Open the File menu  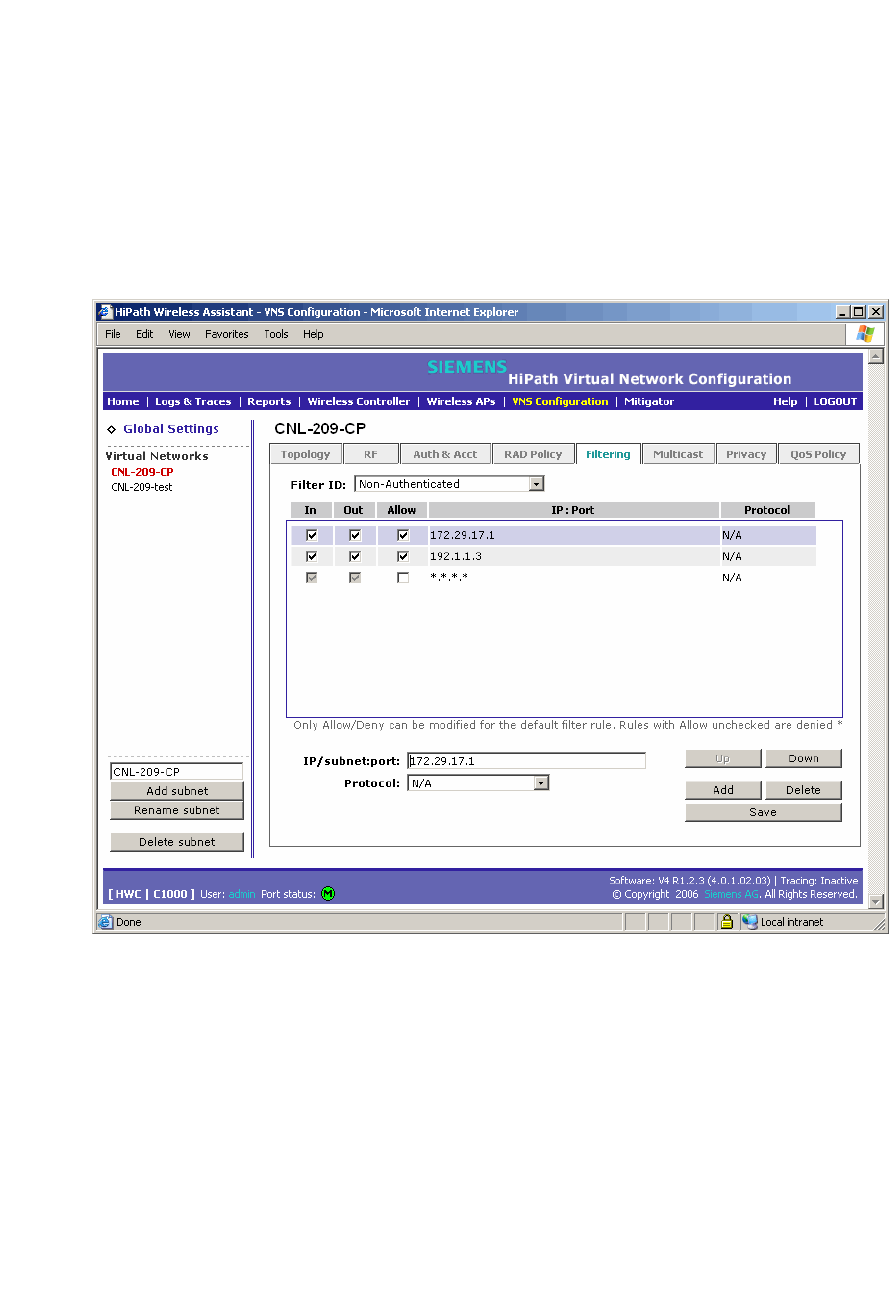113,334
